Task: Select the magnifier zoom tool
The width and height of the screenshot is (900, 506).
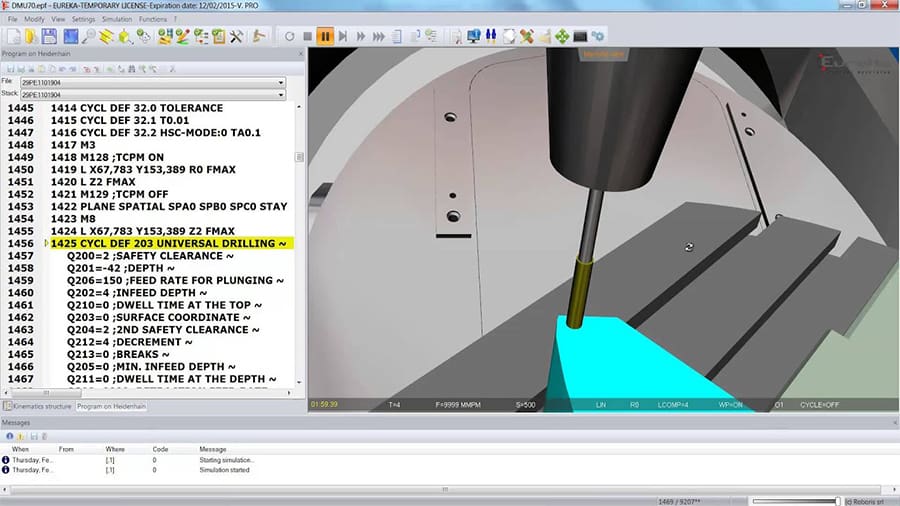Action: 88,37
